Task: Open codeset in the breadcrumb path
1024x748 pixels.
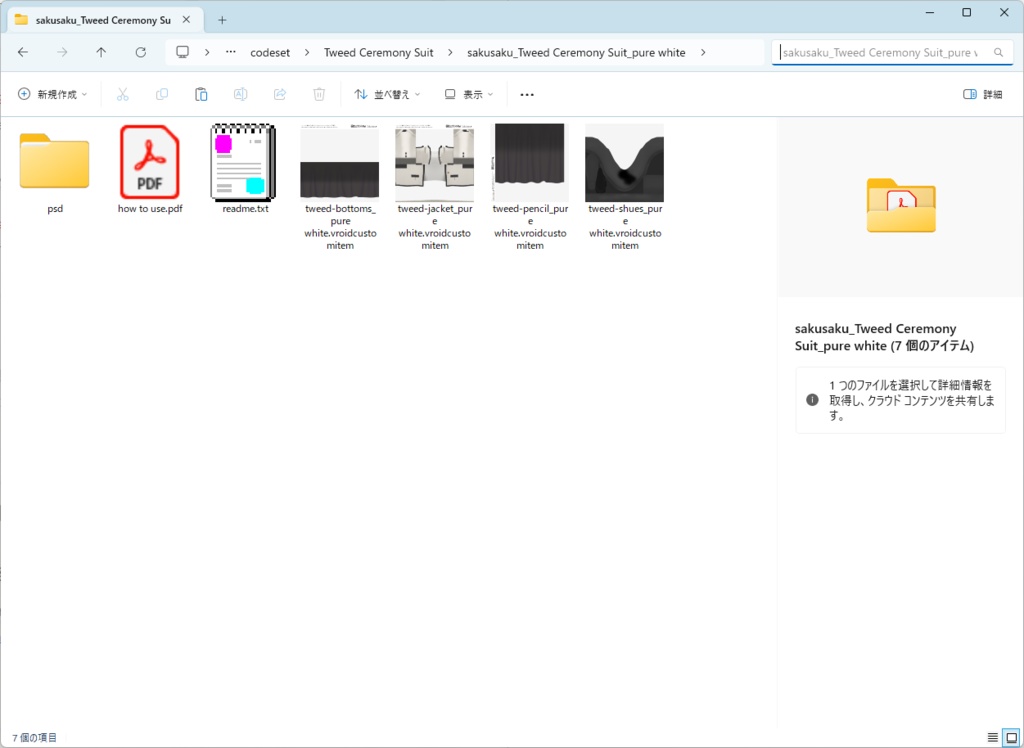Action: click(x=270, y=52)
